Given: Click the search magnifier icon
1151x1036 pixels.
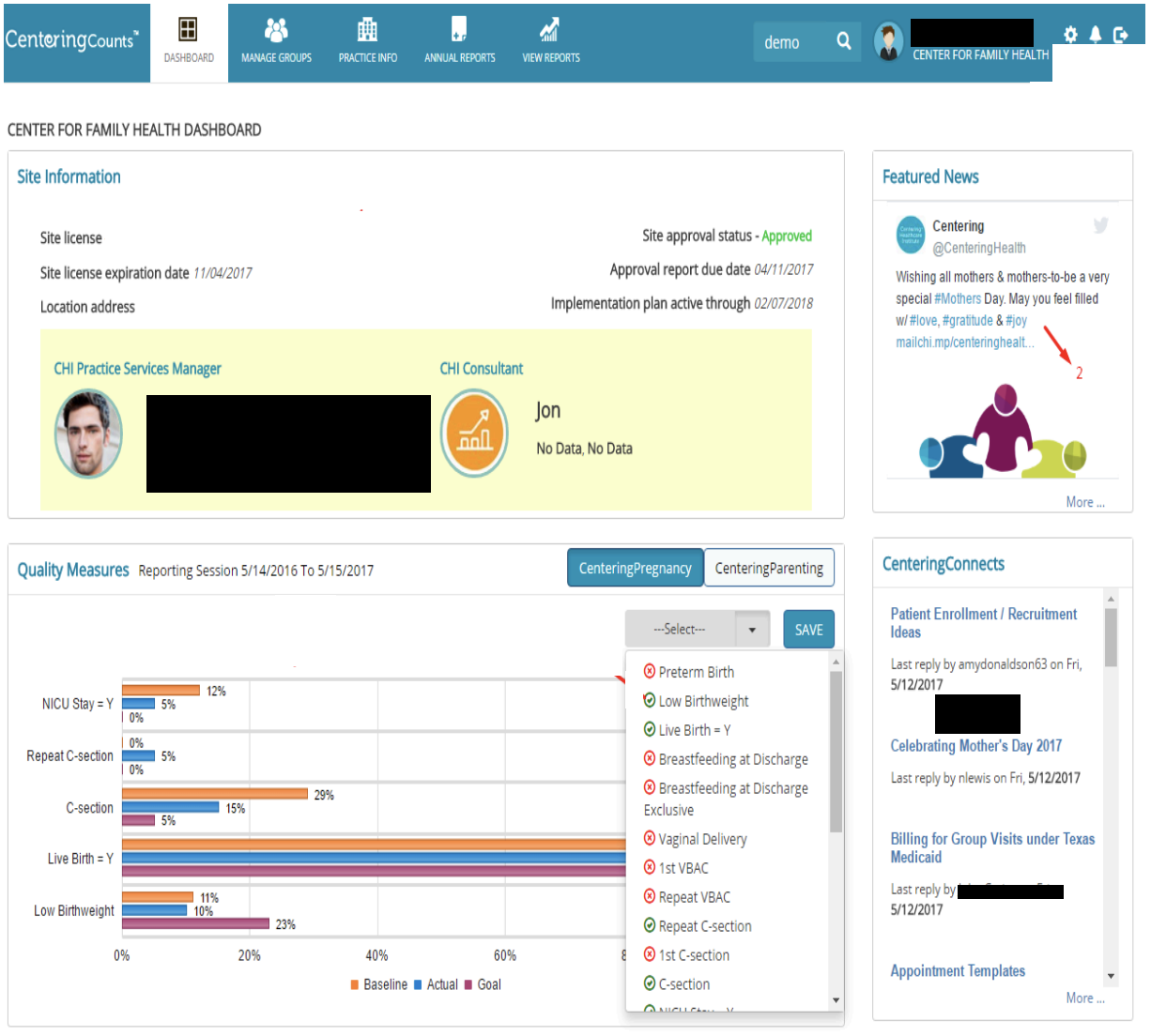Looking at the screenshot, I should [x=843, y=41].
